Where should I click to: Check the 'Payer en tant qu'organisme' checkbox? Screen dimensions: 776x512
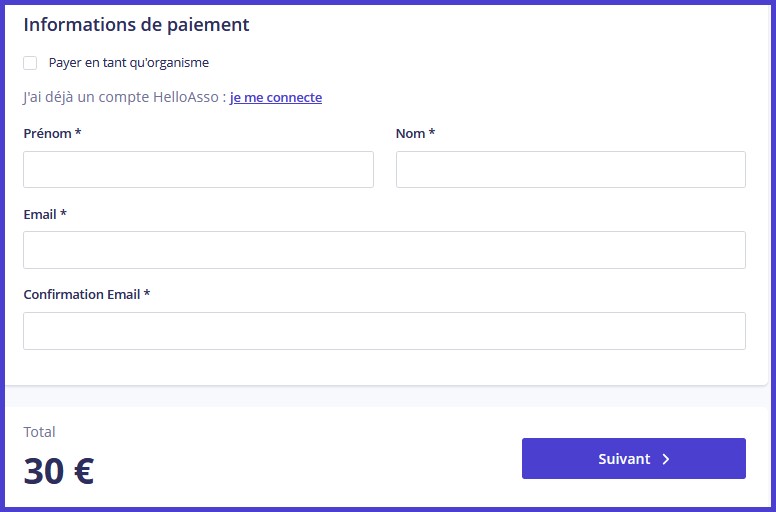(30, 63)
